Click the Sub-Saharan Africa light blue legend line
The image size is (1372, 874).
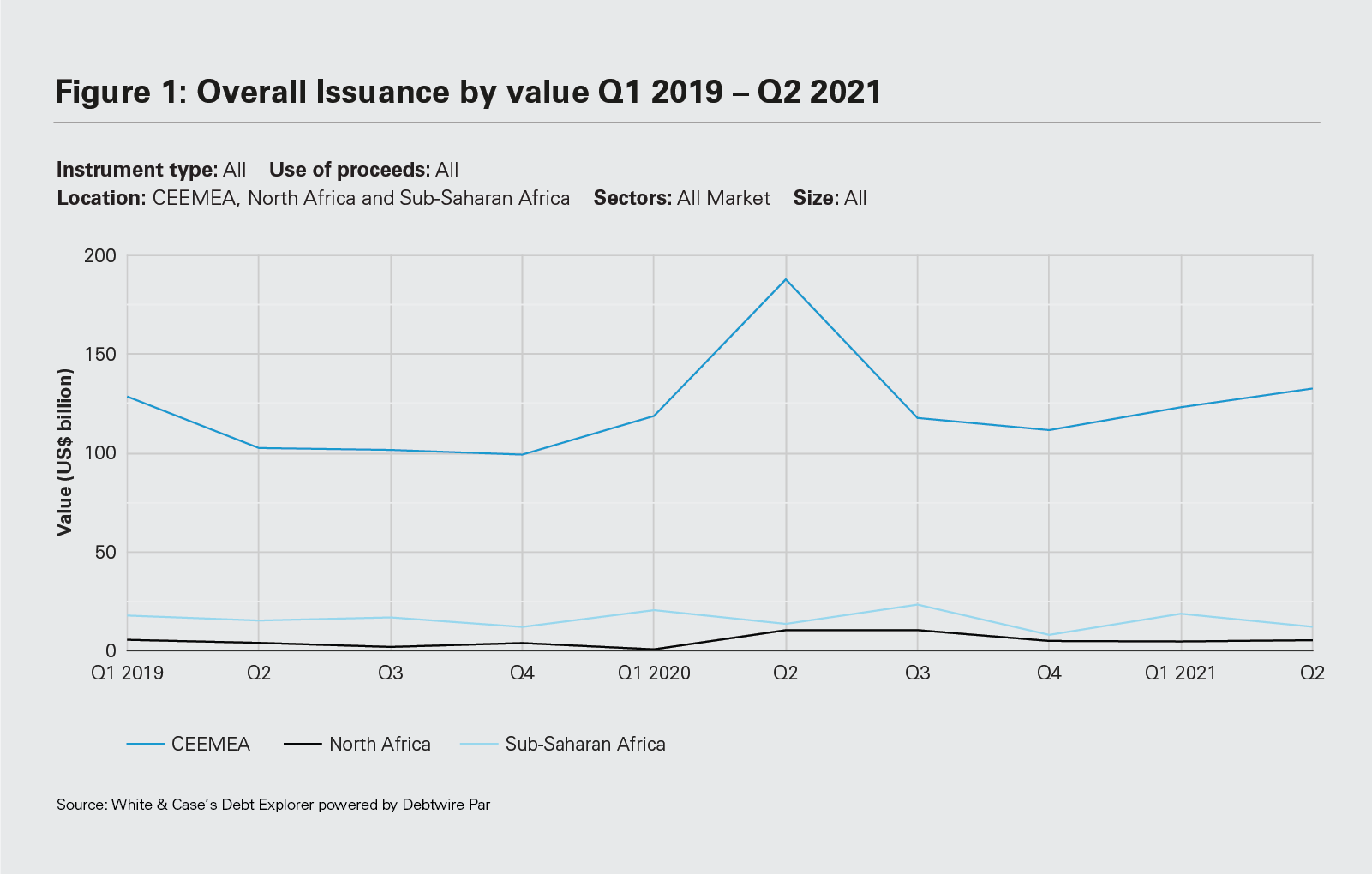coord(479,744)
